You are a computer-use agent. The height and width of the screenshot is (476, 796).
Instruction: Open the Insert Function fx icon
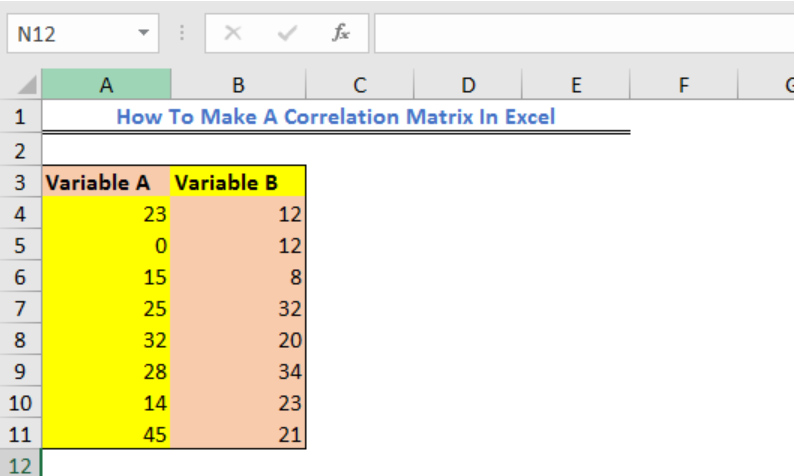[341, 33]
